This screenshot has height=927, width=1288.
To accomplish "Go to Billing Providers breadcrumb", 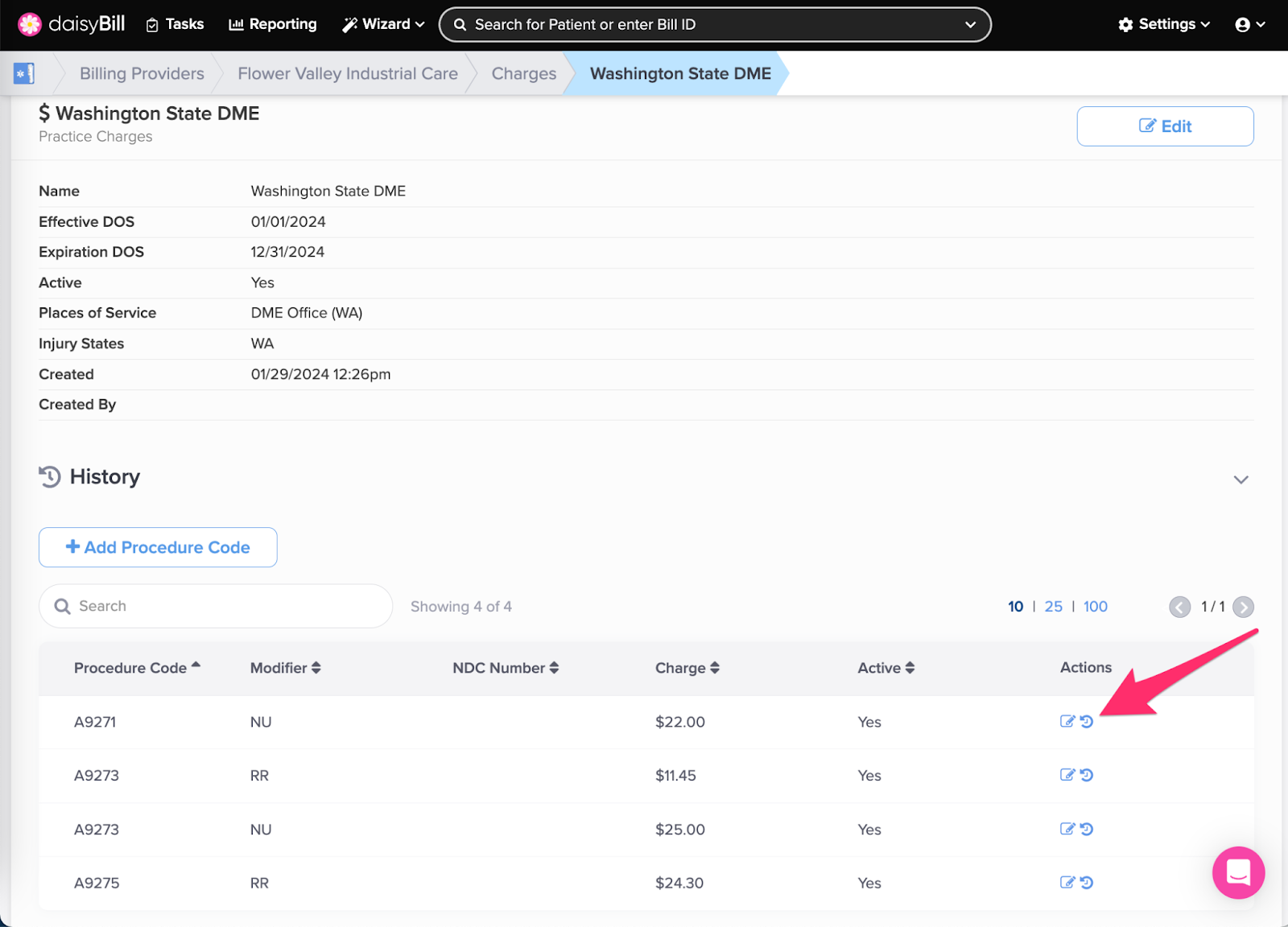I will 142,73.
